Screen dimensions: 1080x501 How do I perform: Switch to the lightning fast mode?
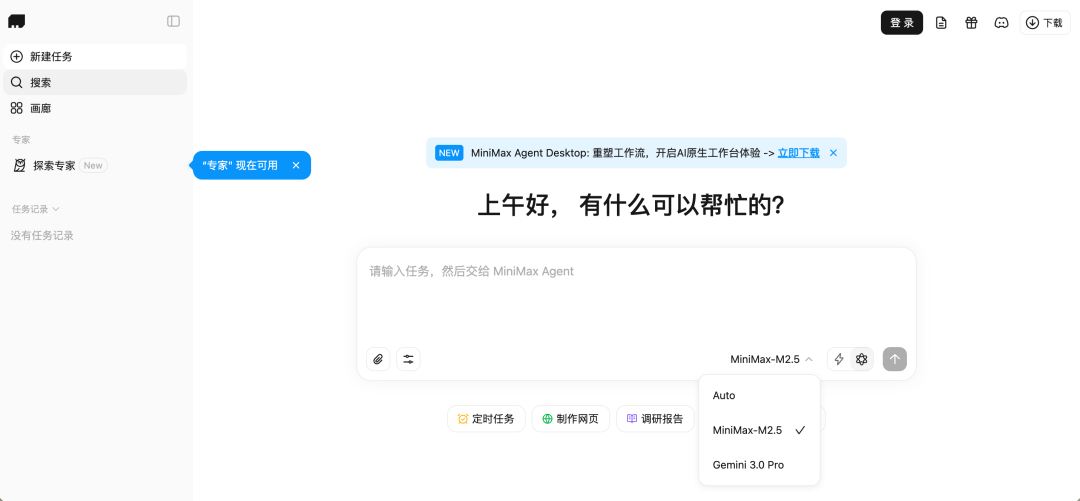(839, 359)
